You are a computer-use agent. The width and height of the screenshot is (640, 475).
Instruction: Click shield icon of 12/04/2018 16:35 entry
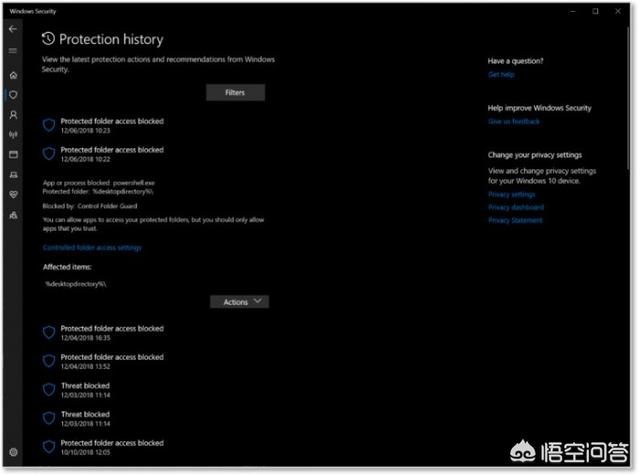pyautogui.click(x=49, y=332)
